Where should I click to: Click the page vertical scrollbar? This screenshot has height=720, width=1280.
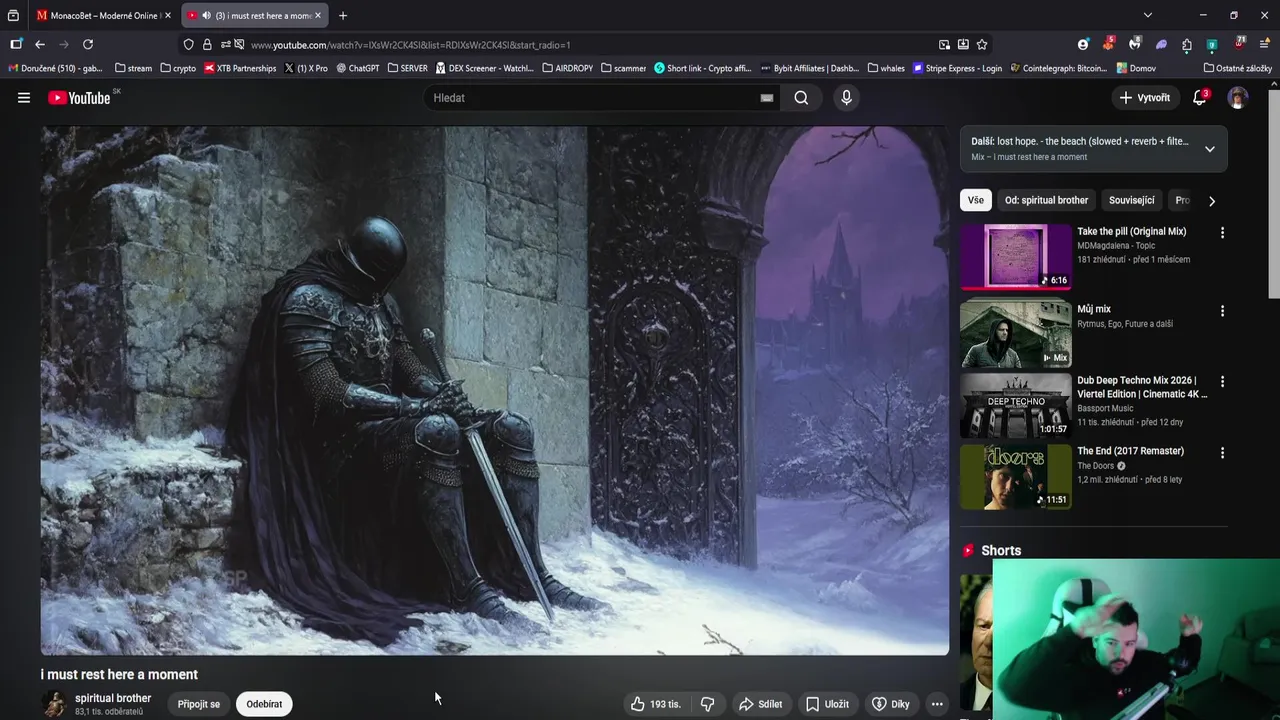coord(1274,195)
